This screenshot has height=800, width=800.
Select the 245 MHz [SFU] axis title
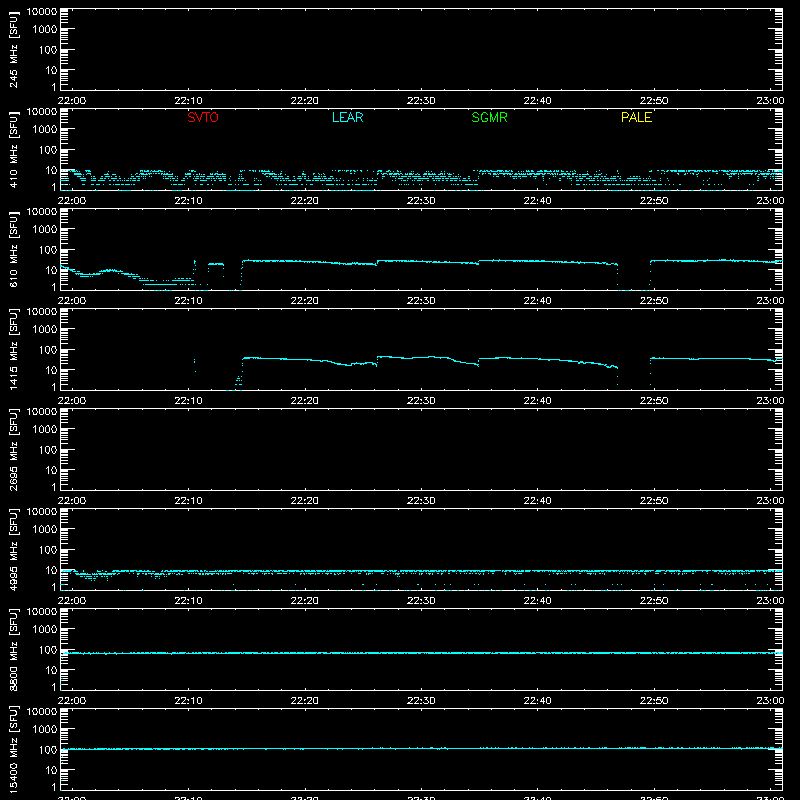(13, 49)
